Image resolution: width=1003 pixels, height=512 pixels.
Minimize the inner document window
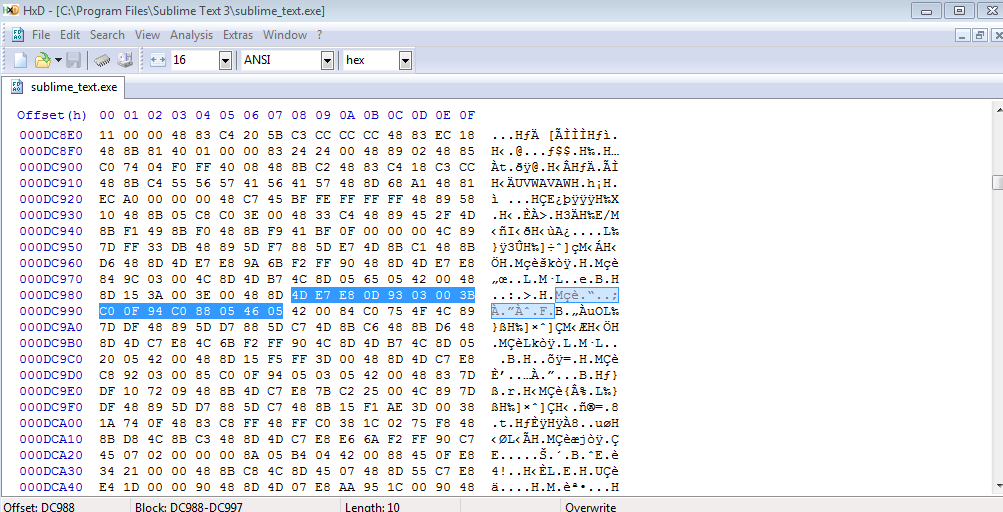963,35
